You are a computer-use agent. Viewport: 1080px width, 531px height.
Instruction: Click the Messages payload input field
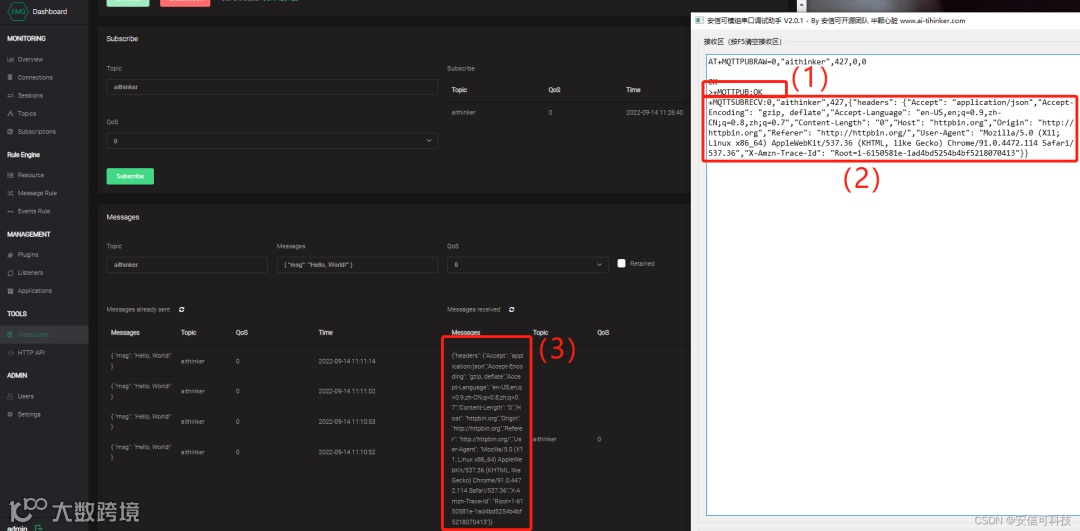coord(357,264)
